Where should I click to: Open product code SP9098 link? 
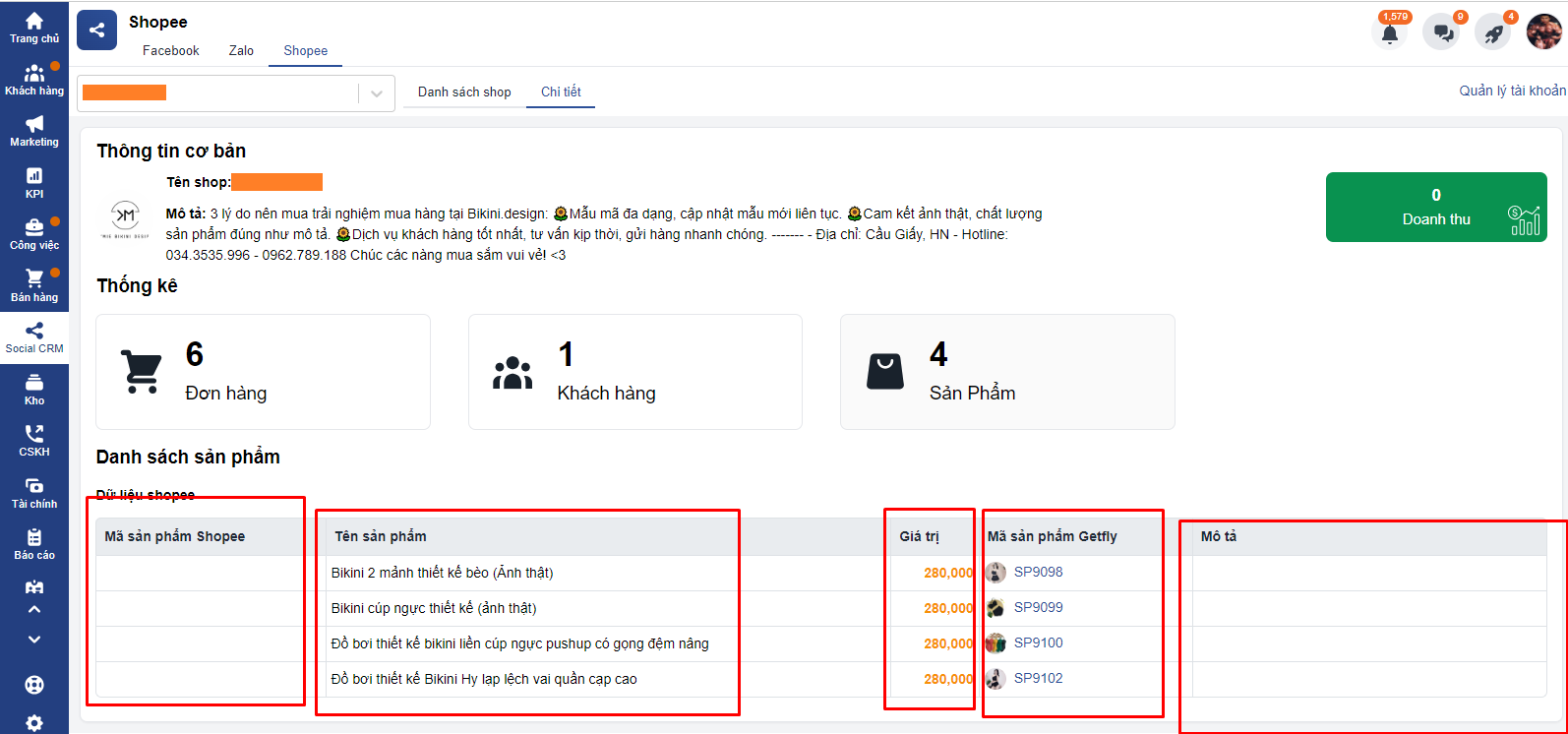click(x=1038, y=573)
